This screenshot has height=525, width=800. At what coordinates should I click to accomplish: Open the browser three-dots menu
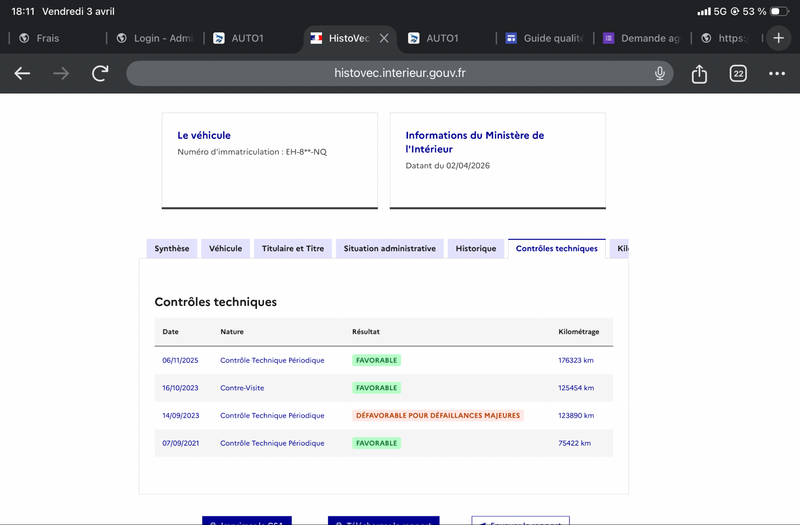tap(777, 74)
